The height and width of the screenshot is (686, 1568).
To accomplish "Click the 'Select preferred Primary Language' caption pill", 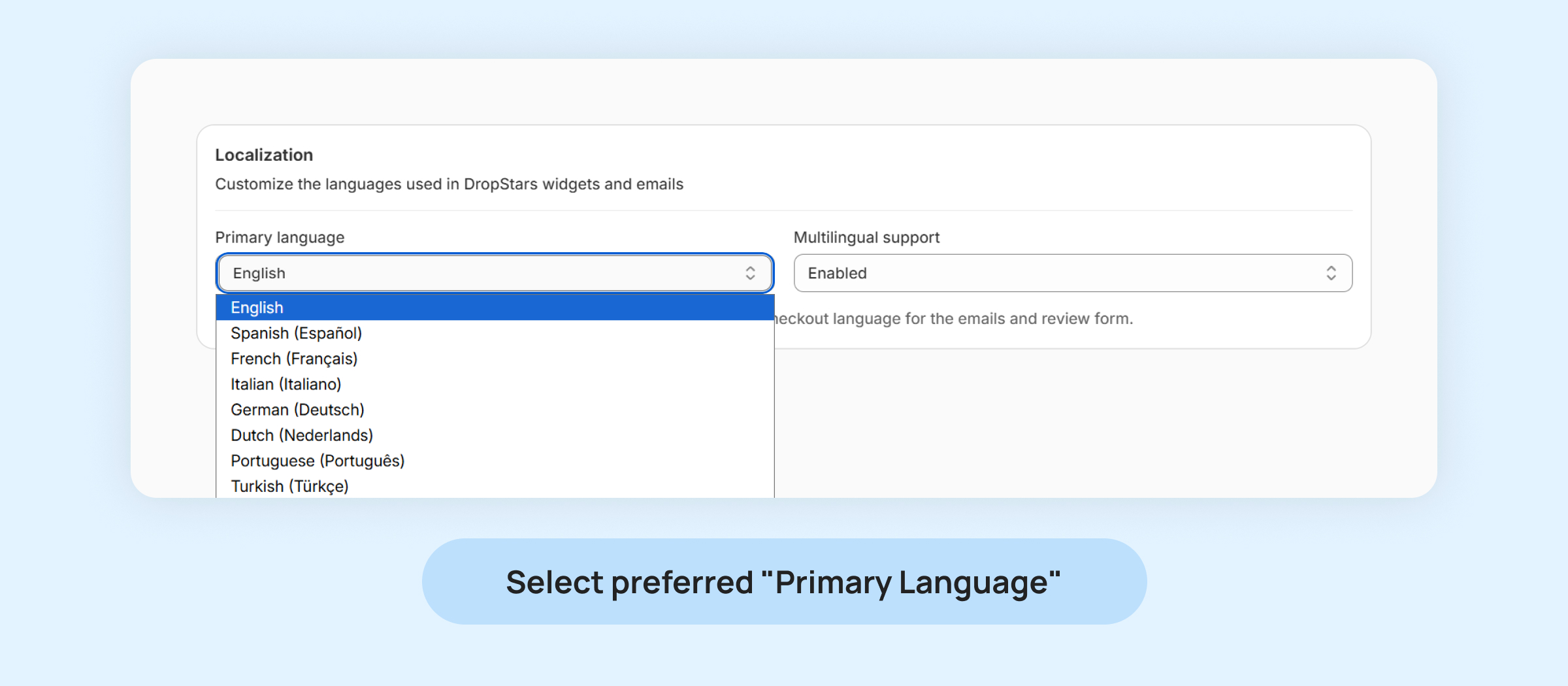I will point(784,581).
